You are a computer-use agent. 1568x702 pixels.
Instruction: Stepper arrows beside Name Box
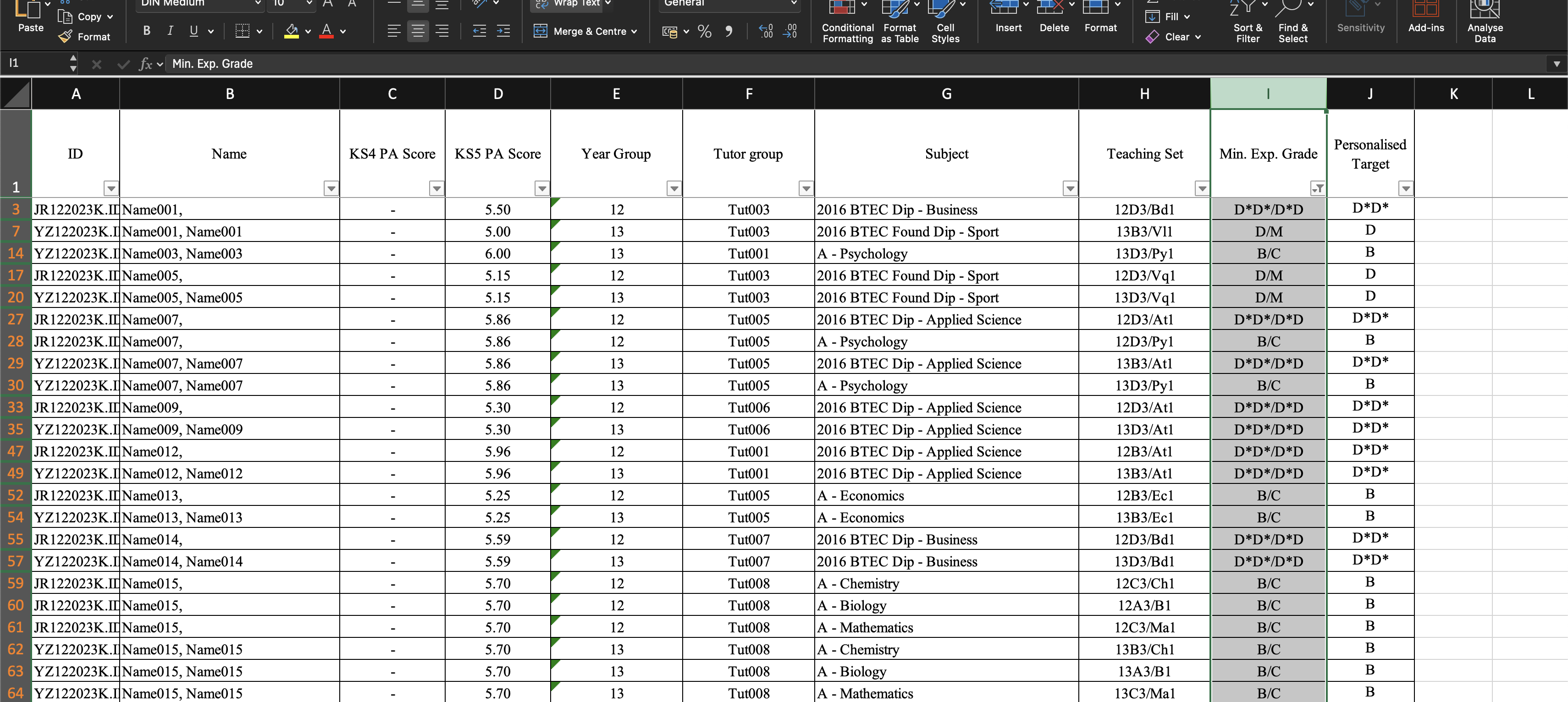click(73, 63)
